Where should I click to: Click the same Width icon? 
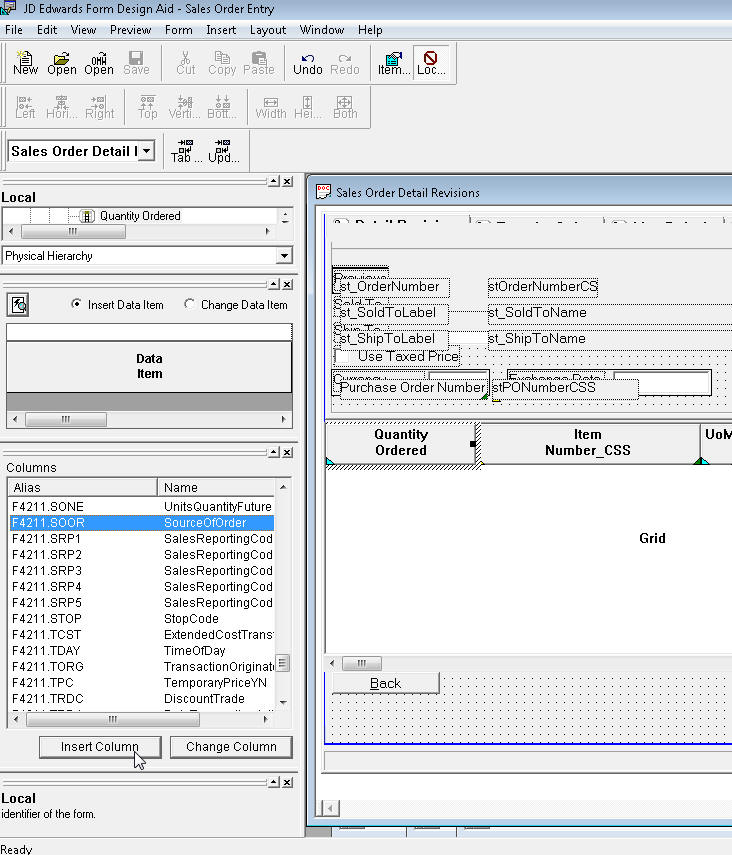pos(271,107)
